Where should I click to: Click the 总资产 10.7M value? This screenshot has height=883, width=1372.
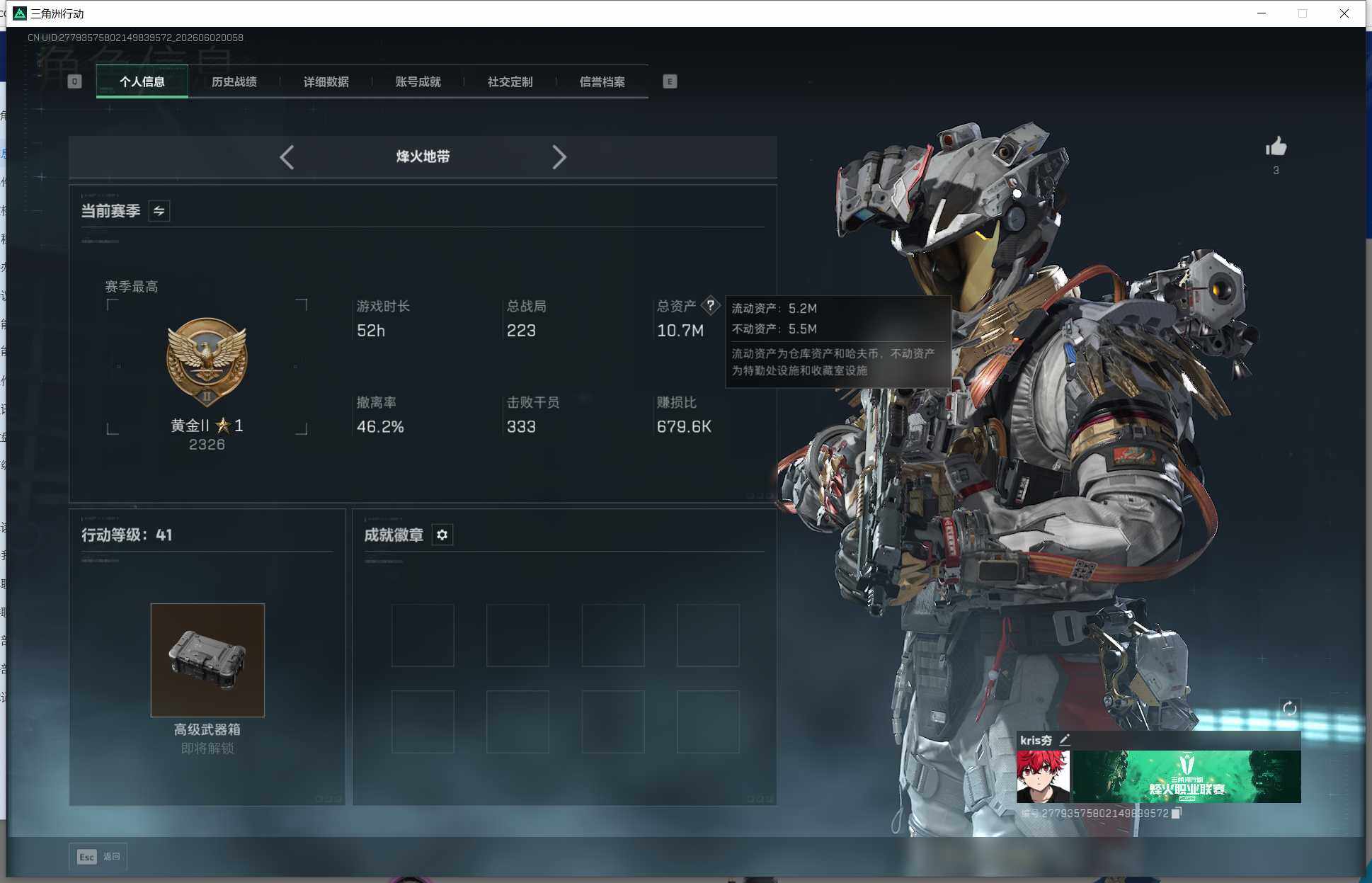680,331
